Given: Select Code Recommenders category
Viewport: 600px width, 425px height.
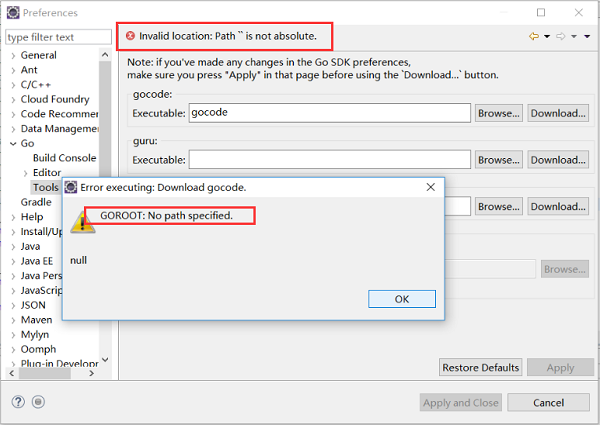Looking at the screenshot, I should pos(59,114).
